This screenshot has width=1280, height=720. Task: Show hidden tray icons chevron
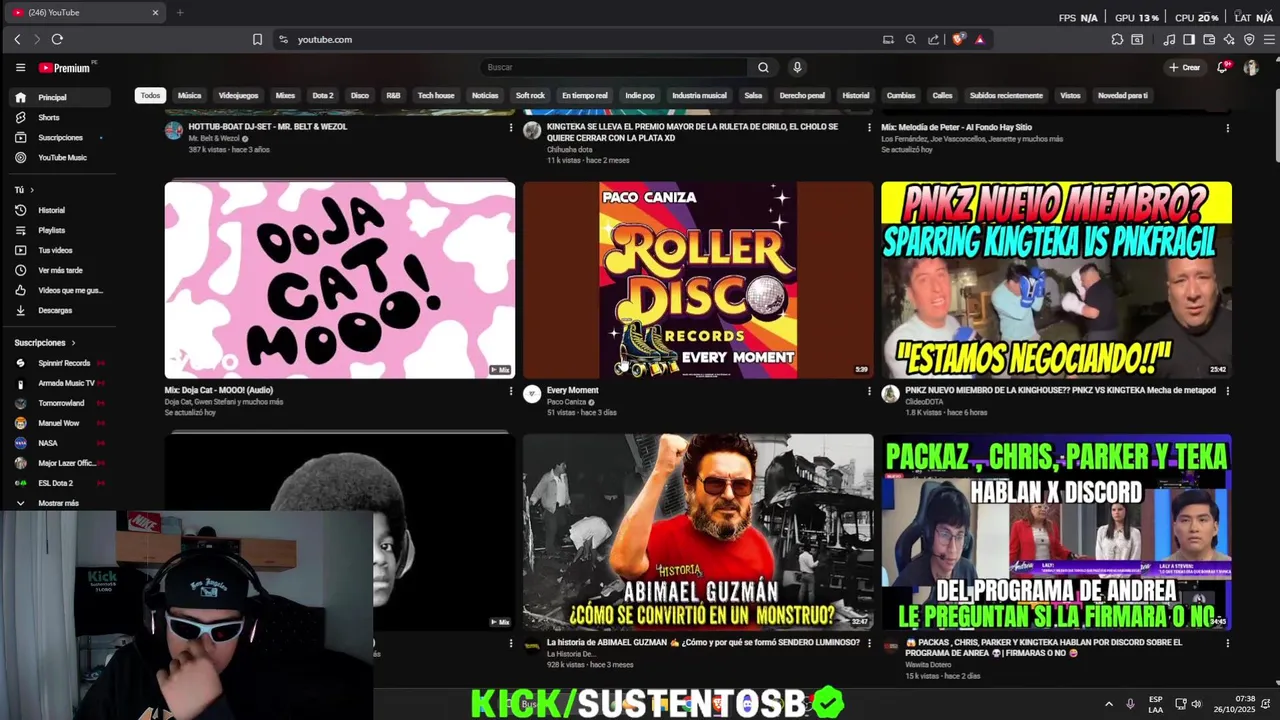(x=1108, y=704)
